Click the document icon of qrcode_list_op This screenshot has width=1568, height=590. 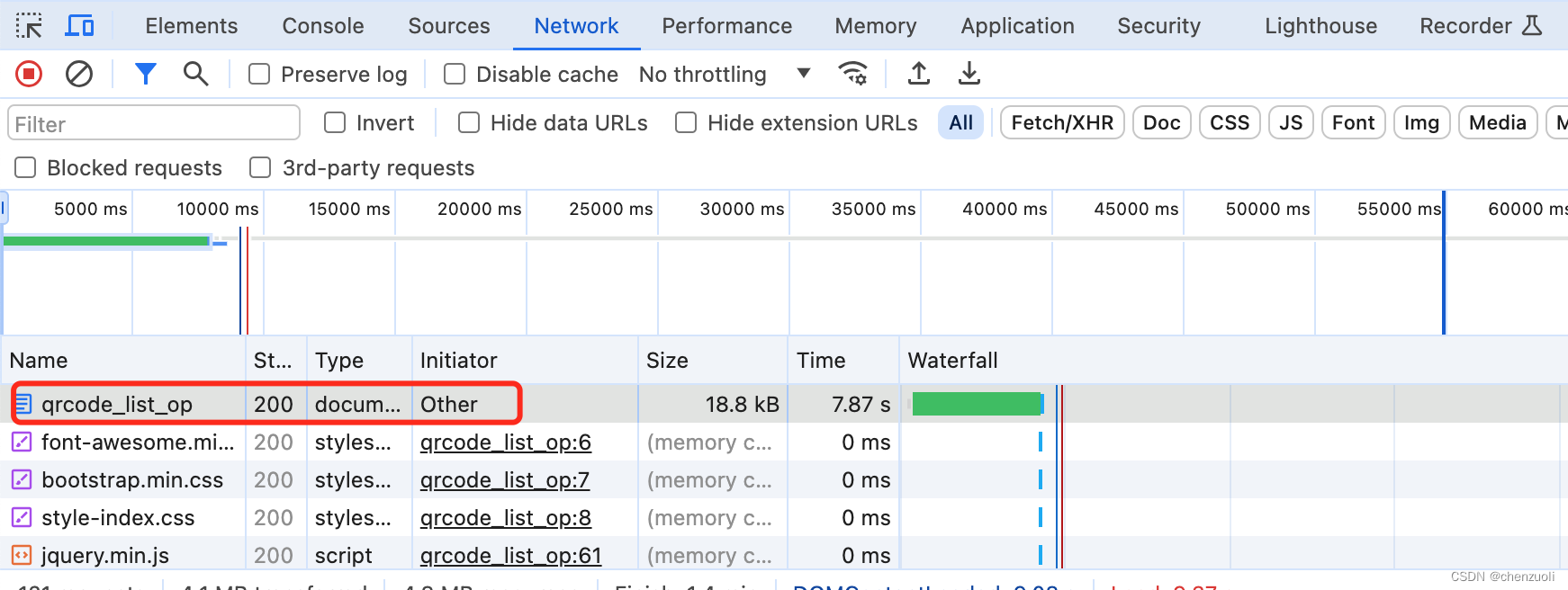click(23, 404)
